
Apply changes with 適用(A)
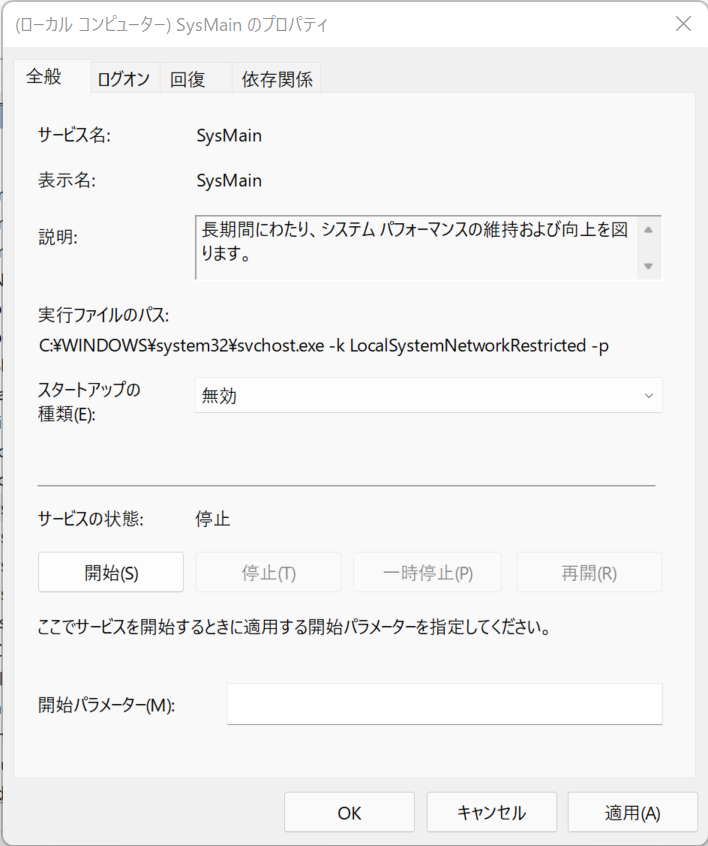(x=632, y=813)
